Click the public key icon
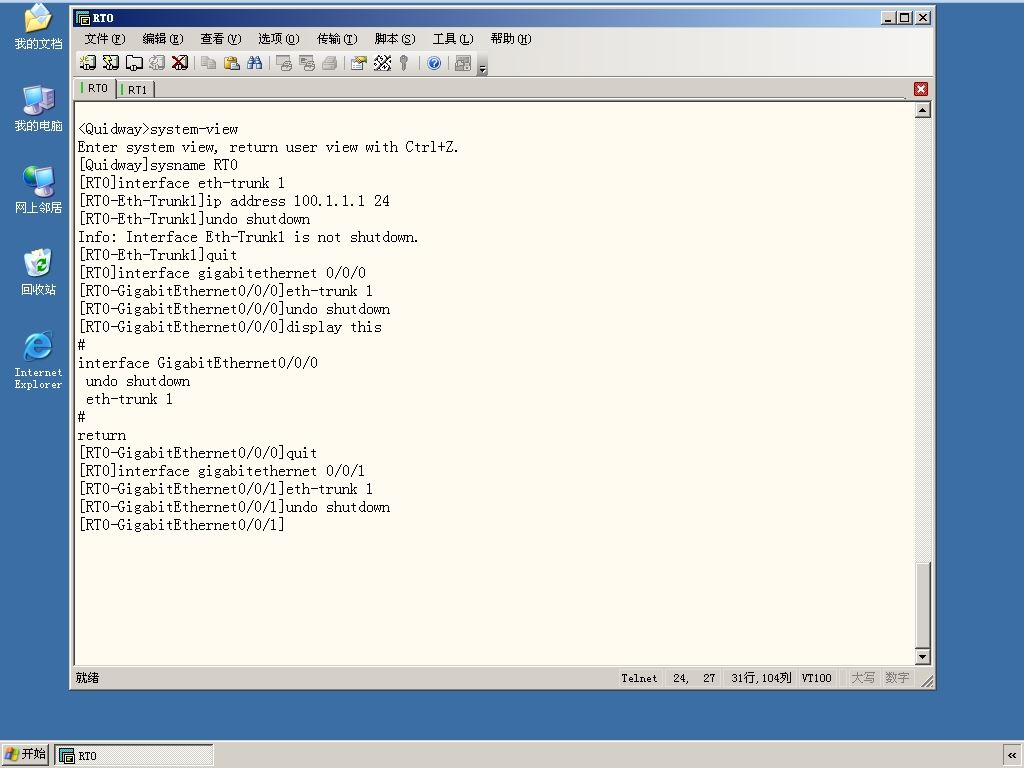The width and height of the screenshot is (1024, 768). coord(404,63)
